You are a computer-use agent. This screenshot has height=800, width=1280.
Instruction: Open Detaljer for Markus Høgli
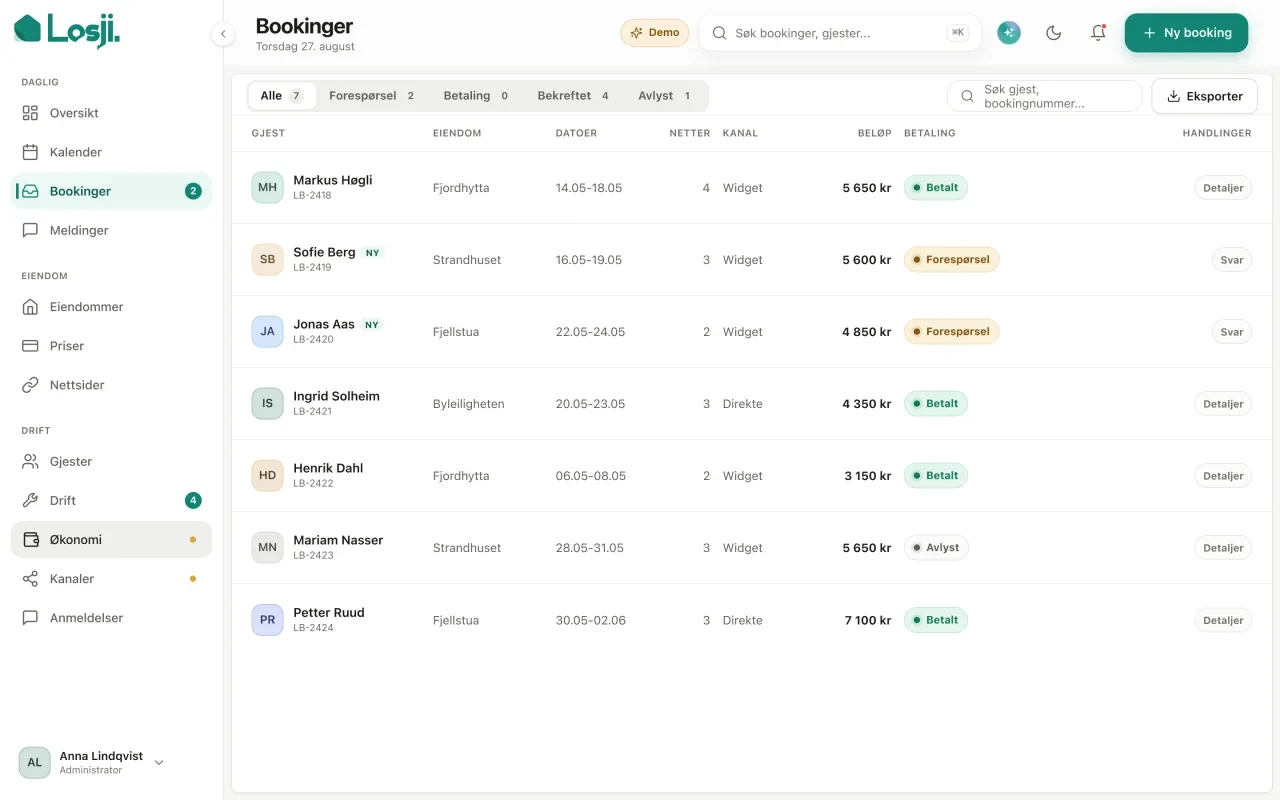tap(1223, 188)
